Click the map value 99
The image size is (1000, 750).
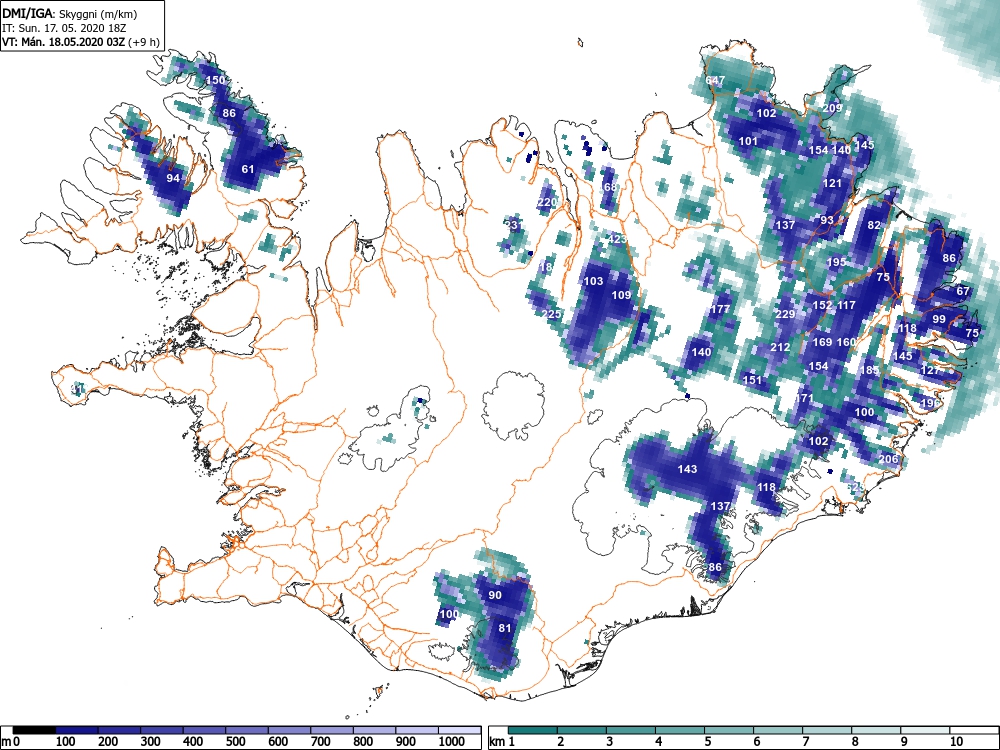click(939, 319)
